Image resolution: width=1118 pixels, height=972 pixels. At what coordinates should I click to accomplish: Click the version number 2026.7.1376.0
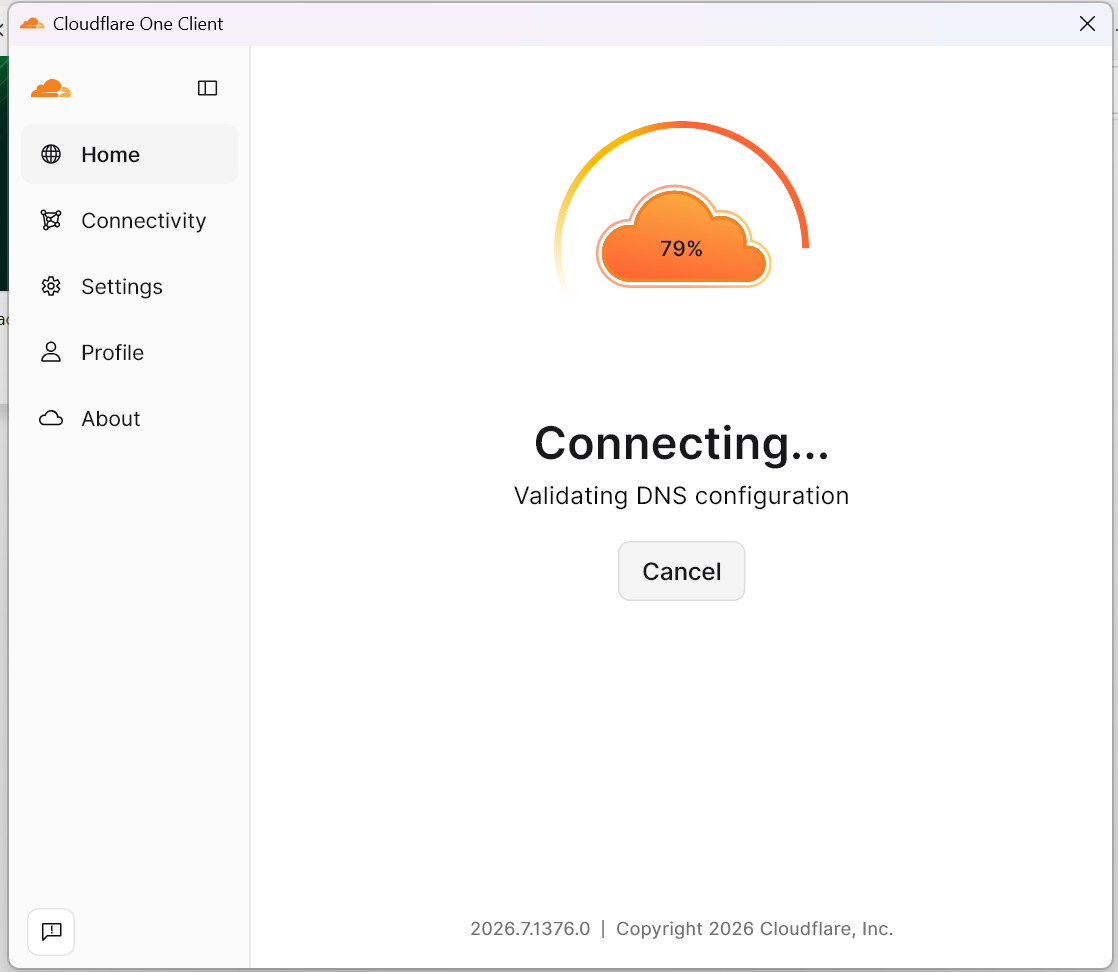[x=530, y=928]
